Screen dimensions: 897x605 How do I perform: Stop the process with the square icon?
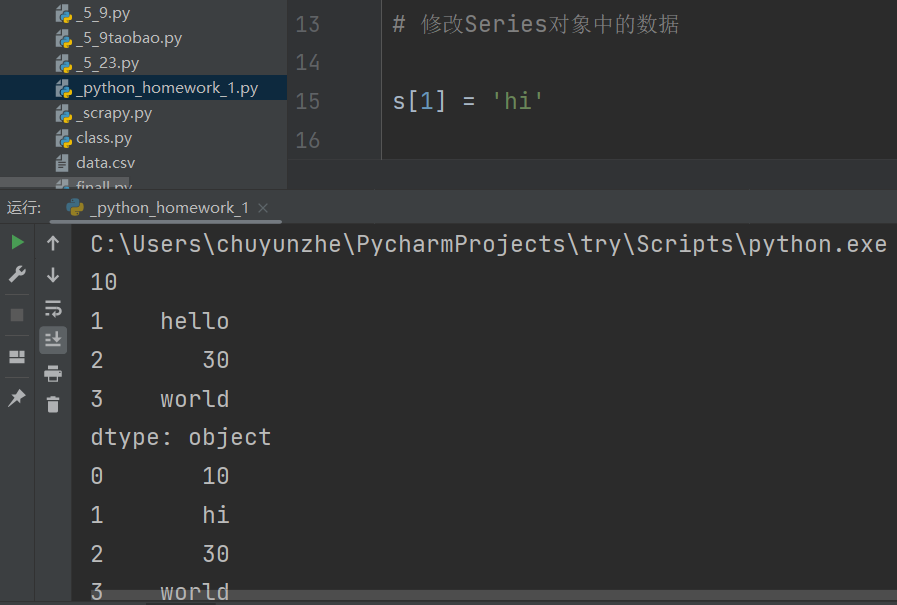(x=17, y=314)
